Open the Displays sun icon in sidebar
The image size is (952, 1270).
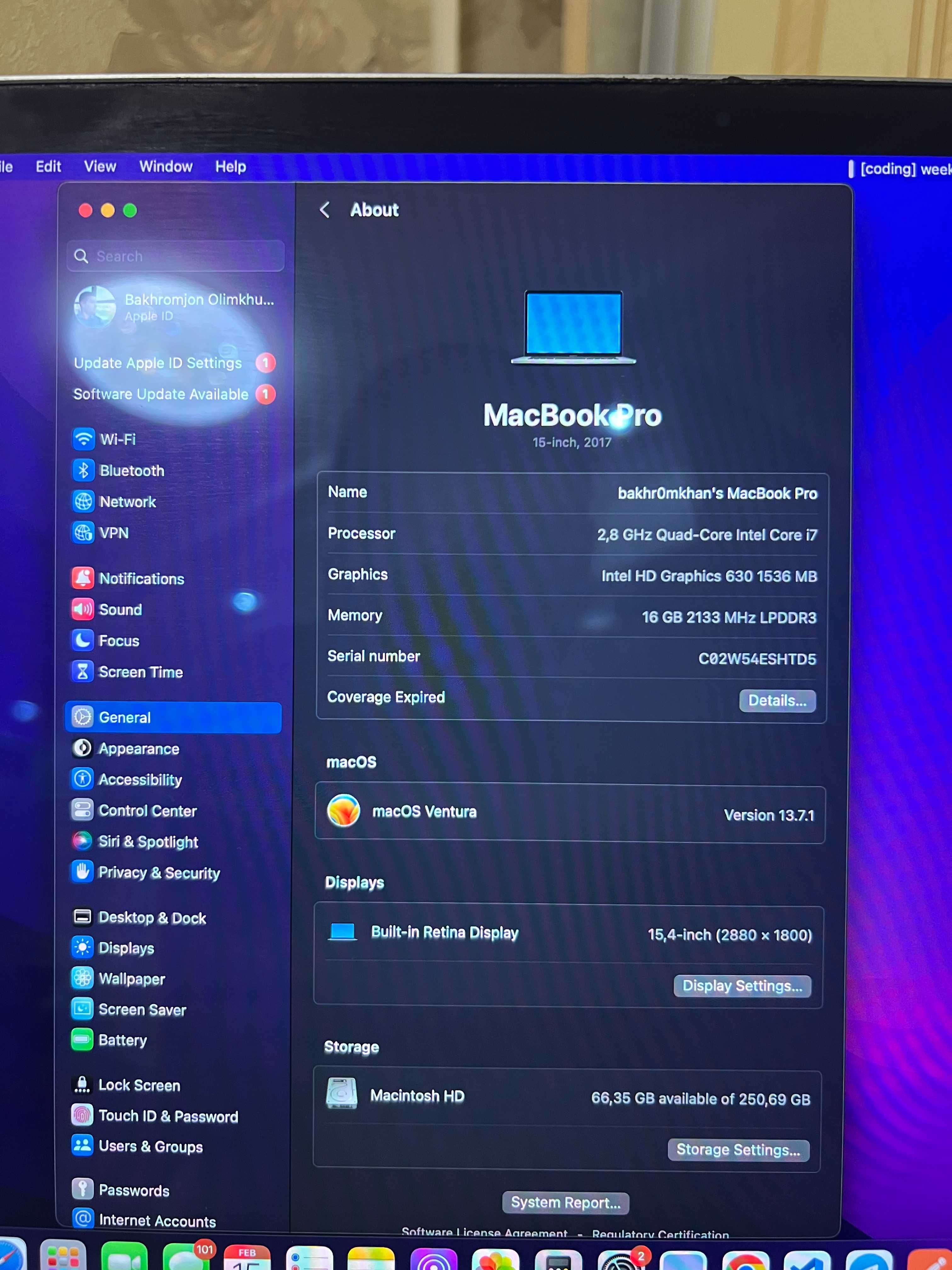tap(82, 947)
